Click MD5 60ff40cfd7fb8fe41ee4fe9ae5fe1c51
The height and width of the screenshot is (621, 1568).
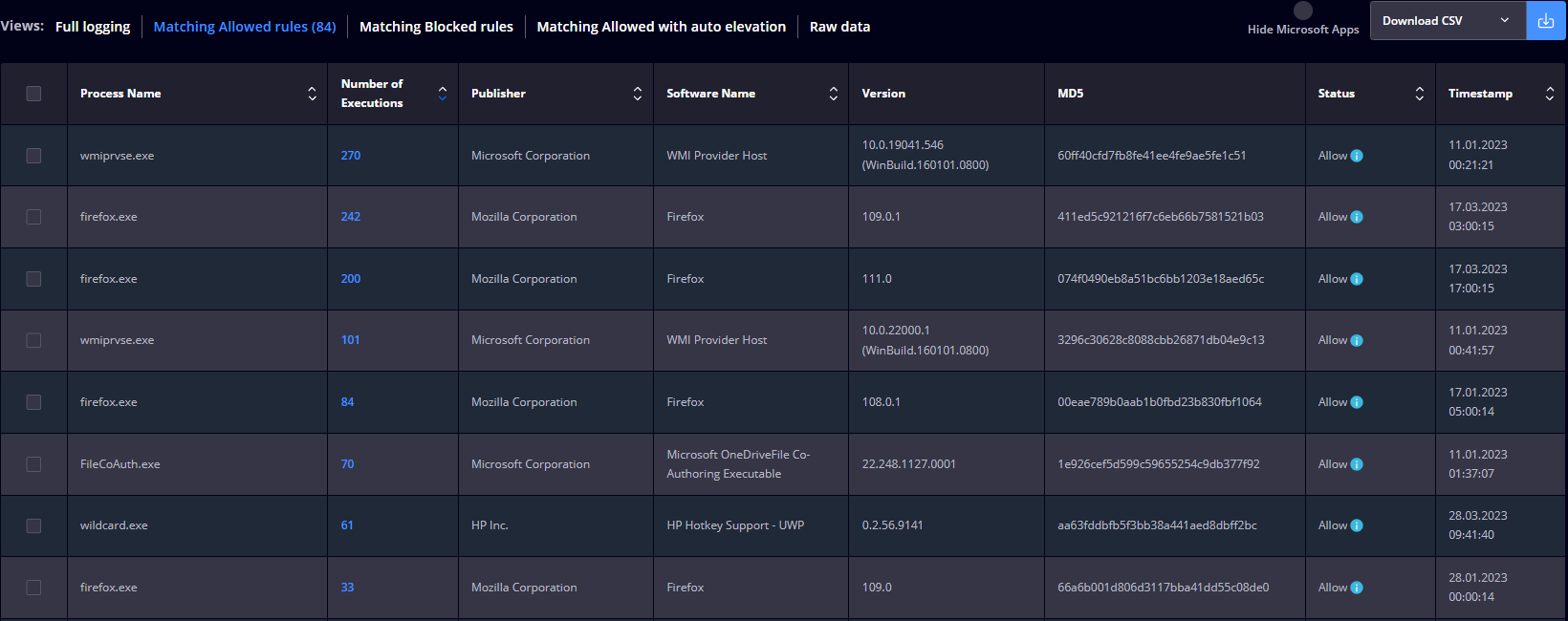(1152, 156)
